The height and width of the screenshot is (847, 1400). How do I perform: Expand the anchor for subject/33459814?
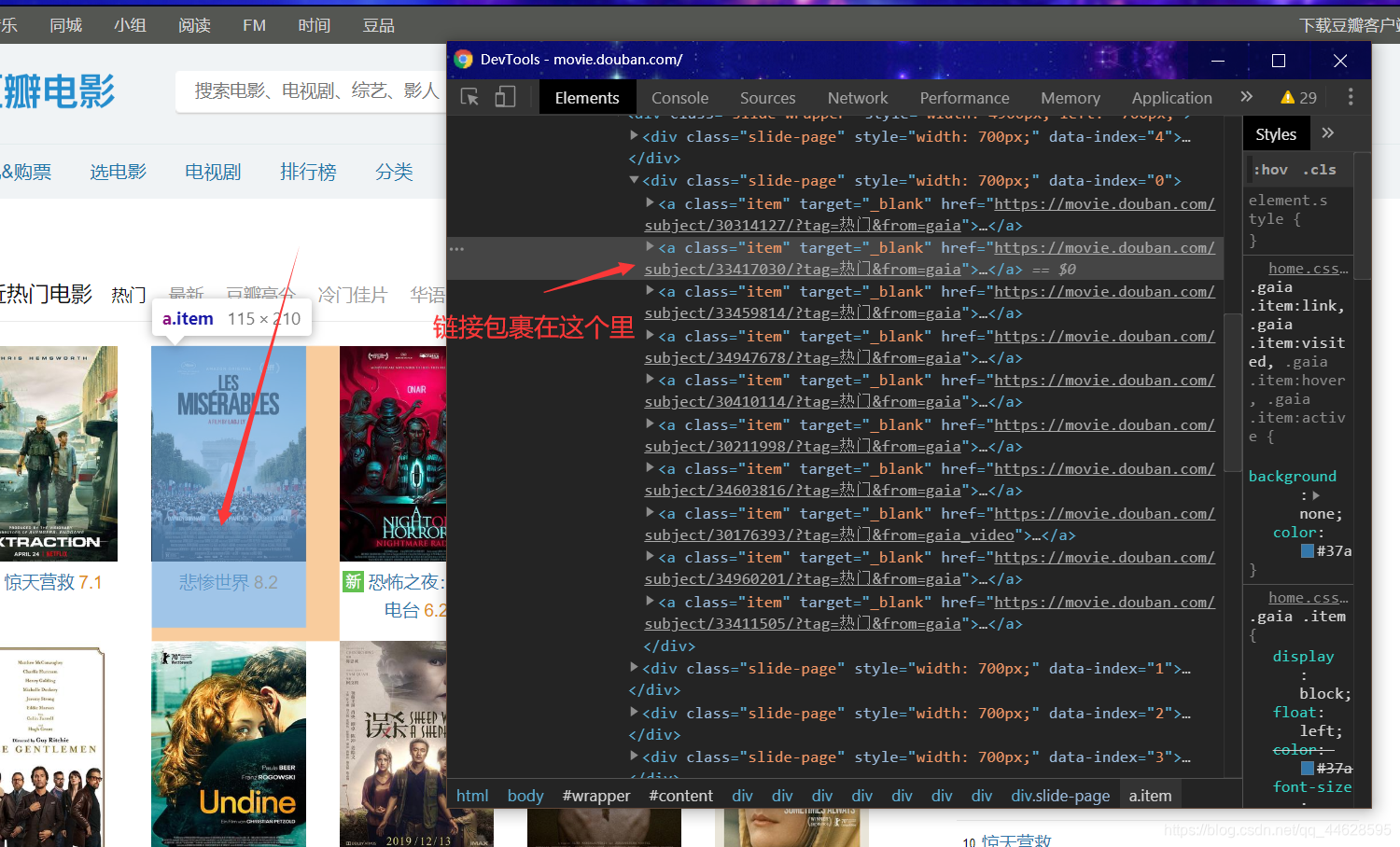pyautogui.click(x=651, y=291)
